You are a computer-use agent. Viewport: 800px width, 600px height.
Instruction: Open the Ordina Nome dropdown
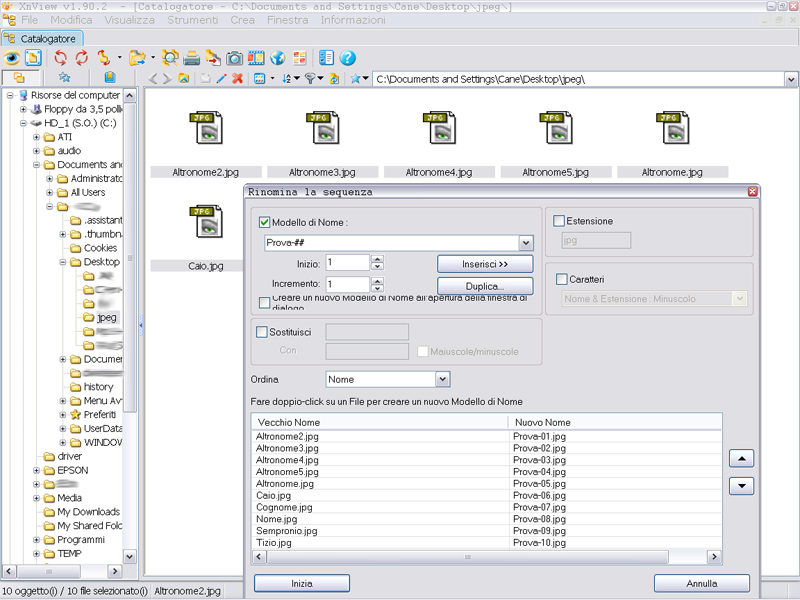[442, 379]
